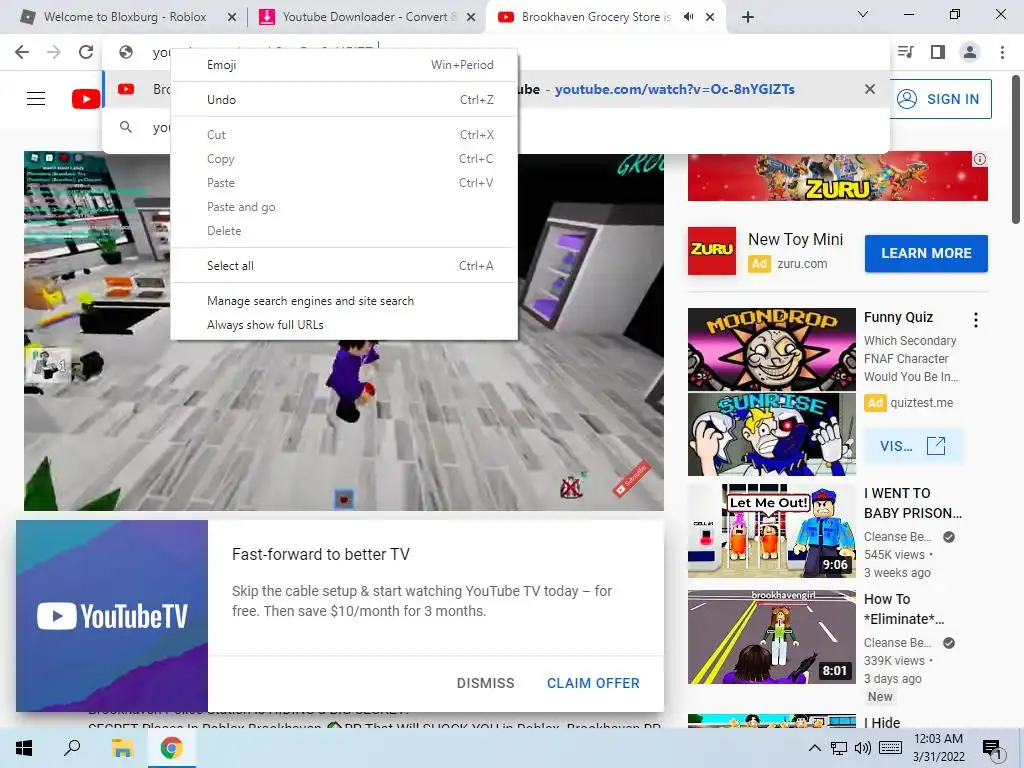Viewport: 1024px width, 768px height.
Task: Click the Zuru banner ad image
Action: pos(837,176)
